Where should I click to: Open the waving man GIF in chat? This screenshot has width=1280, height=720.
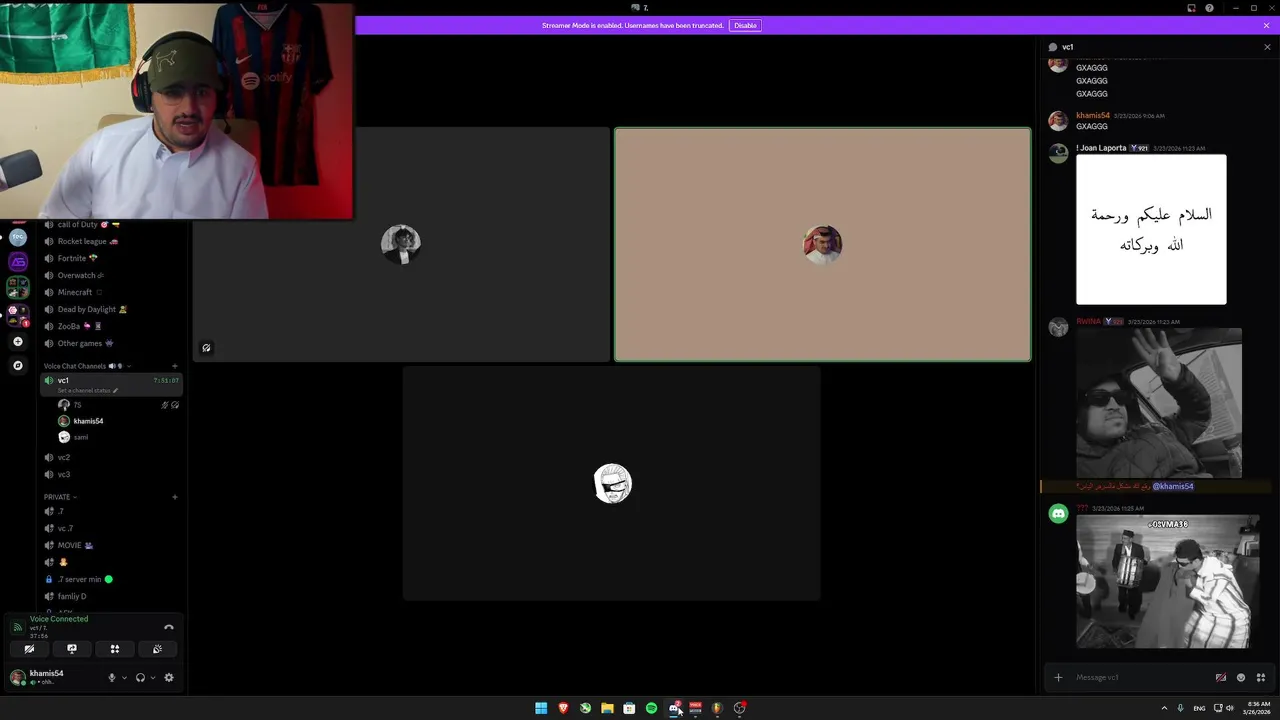1159,403
